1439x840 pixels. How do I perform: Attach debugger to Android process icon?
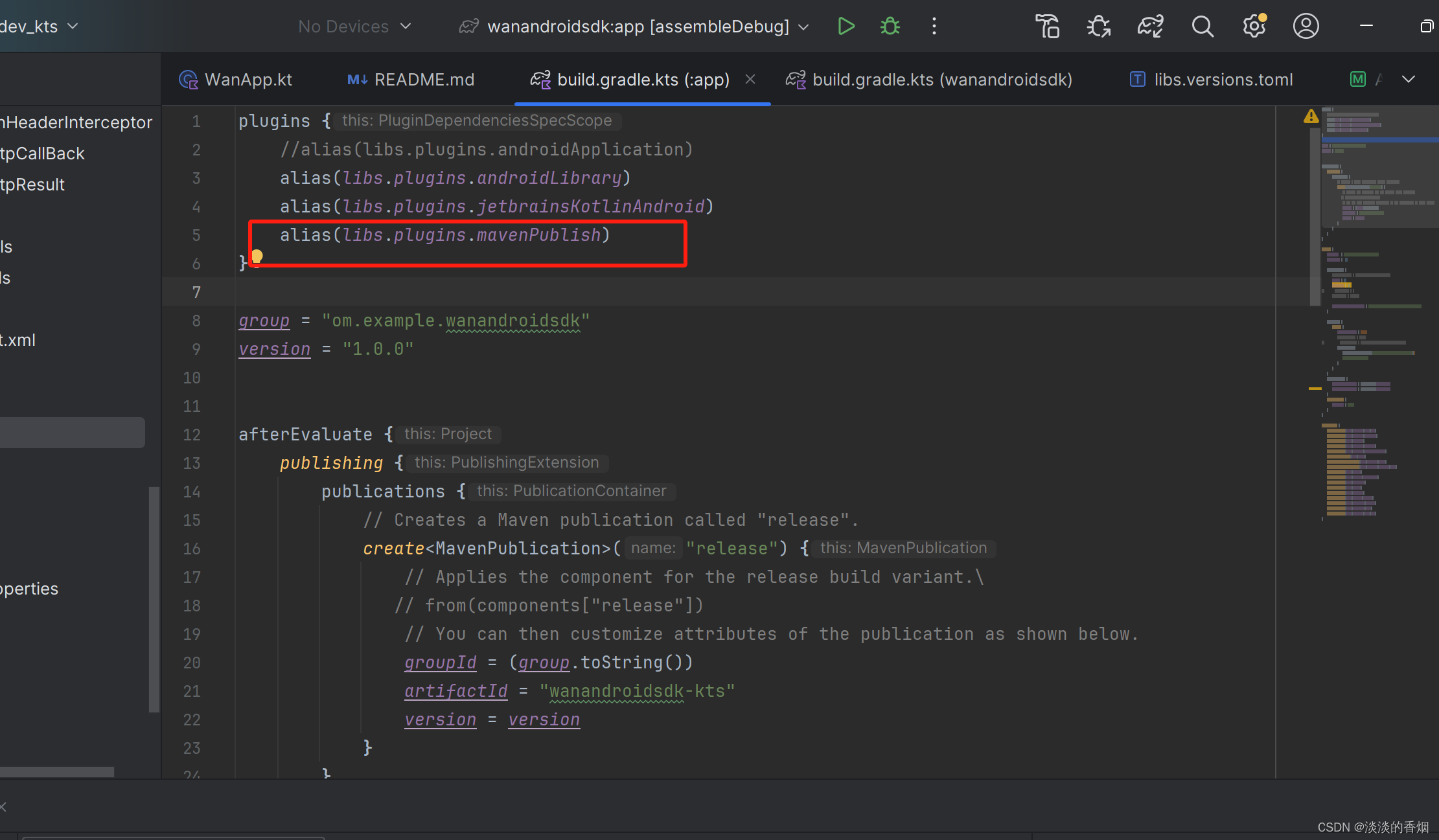tap(1099, 27)
